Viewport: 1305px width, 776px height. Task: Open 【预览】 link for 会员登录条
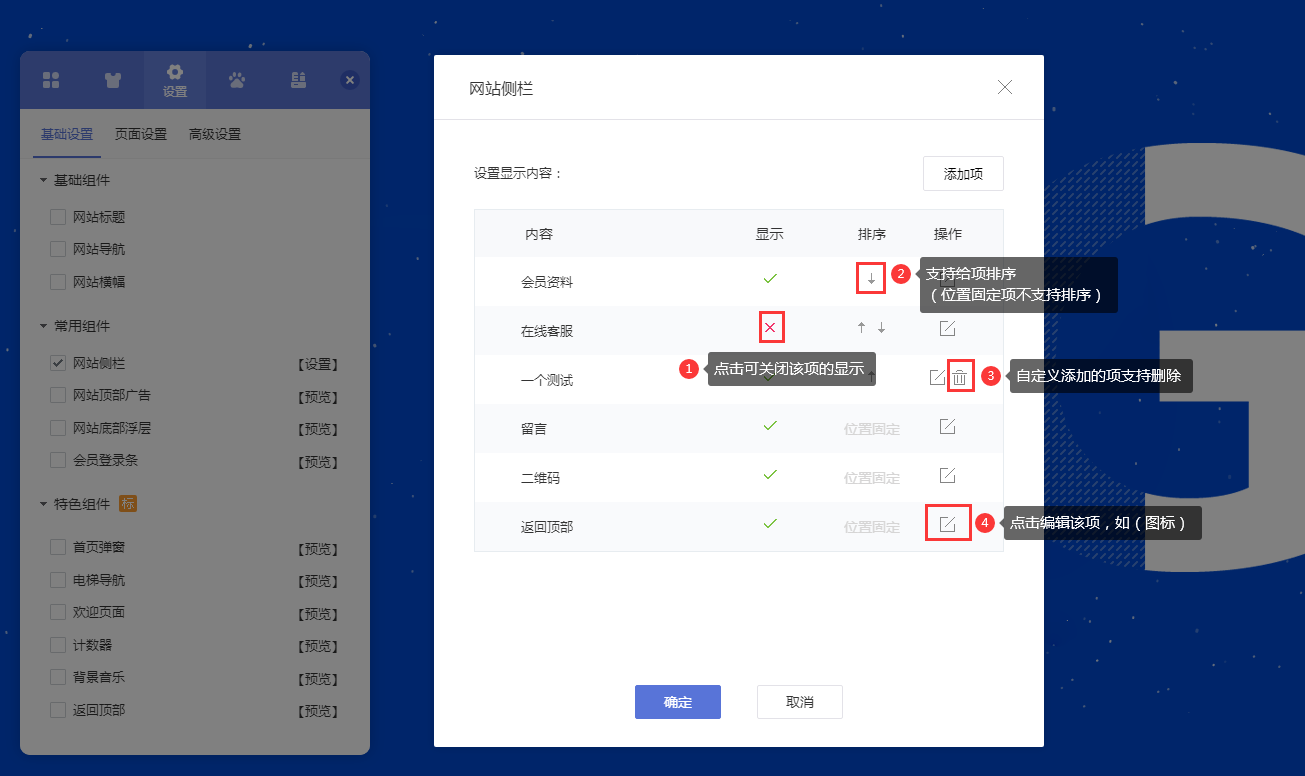point(318,462)
